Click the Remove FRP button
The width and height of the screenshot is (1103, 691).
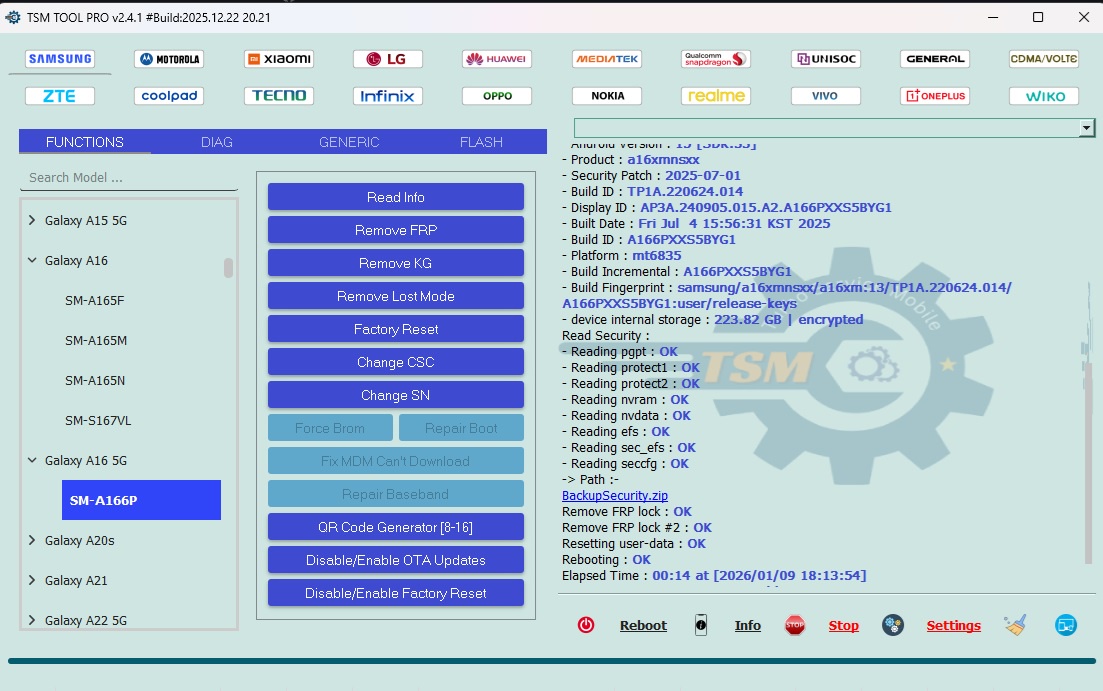395,230
